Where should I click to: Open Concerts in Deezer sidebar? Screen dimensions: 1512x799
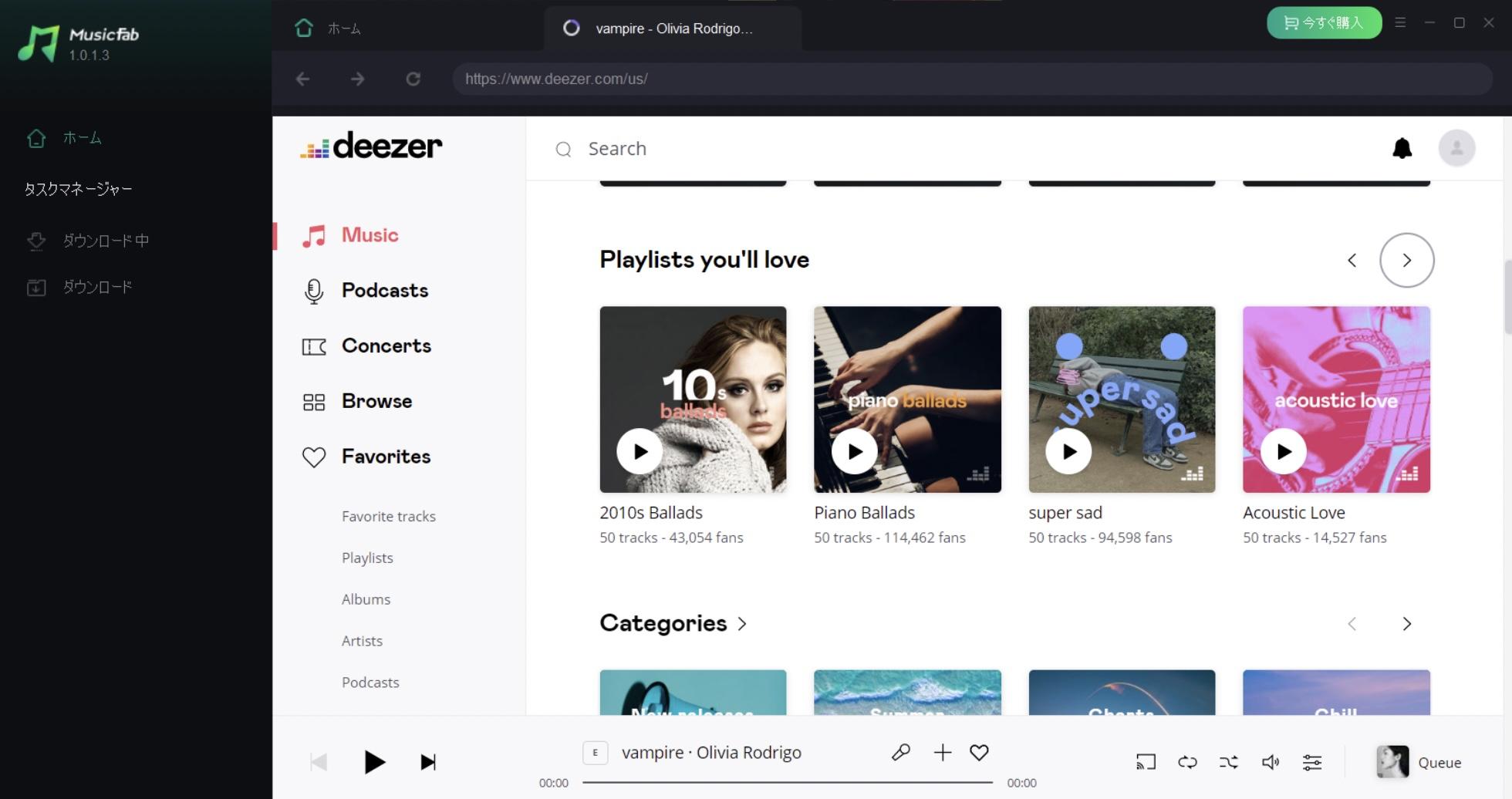(x=367, y=346)
